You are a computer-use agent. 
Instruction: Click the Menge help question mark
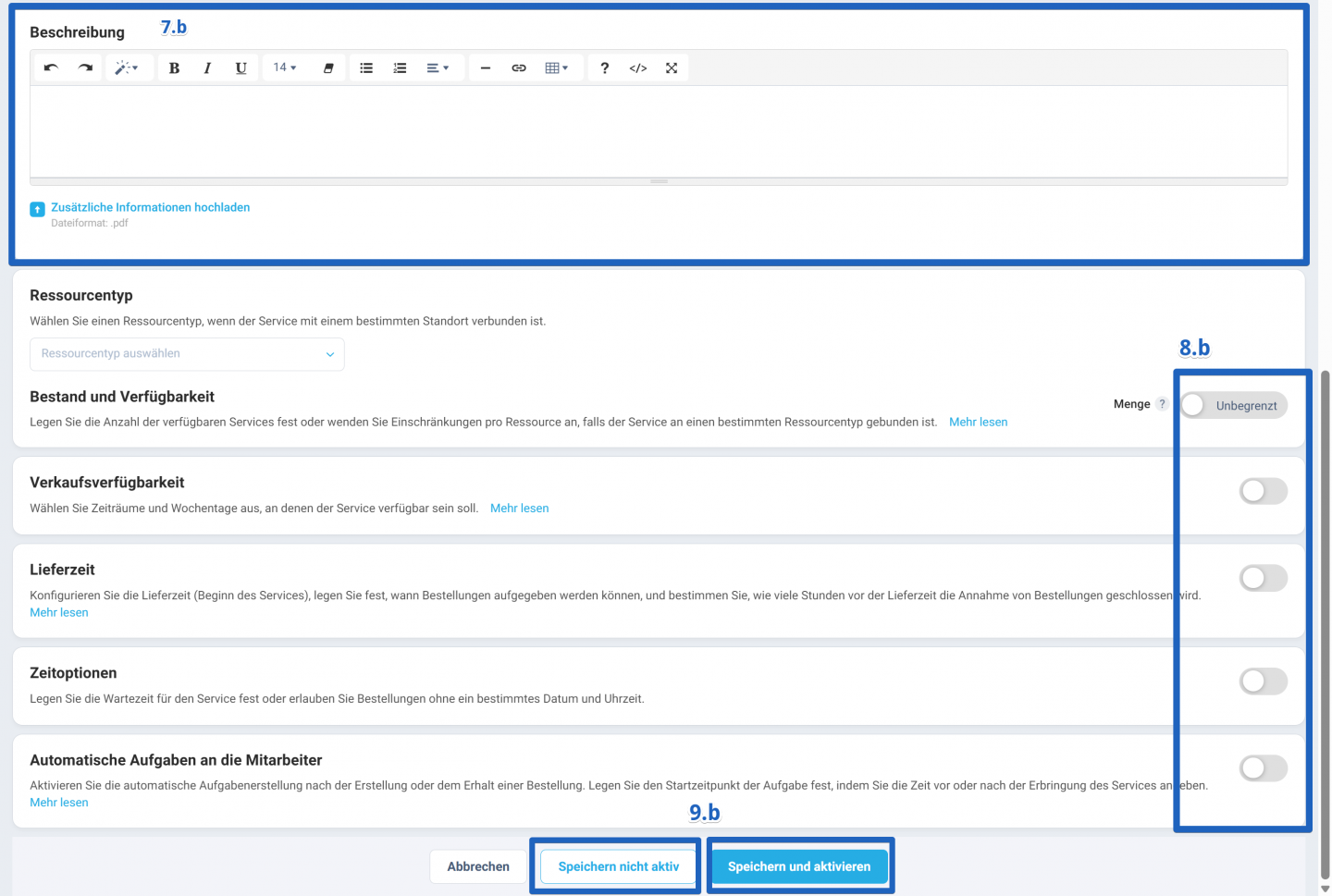1162,404
